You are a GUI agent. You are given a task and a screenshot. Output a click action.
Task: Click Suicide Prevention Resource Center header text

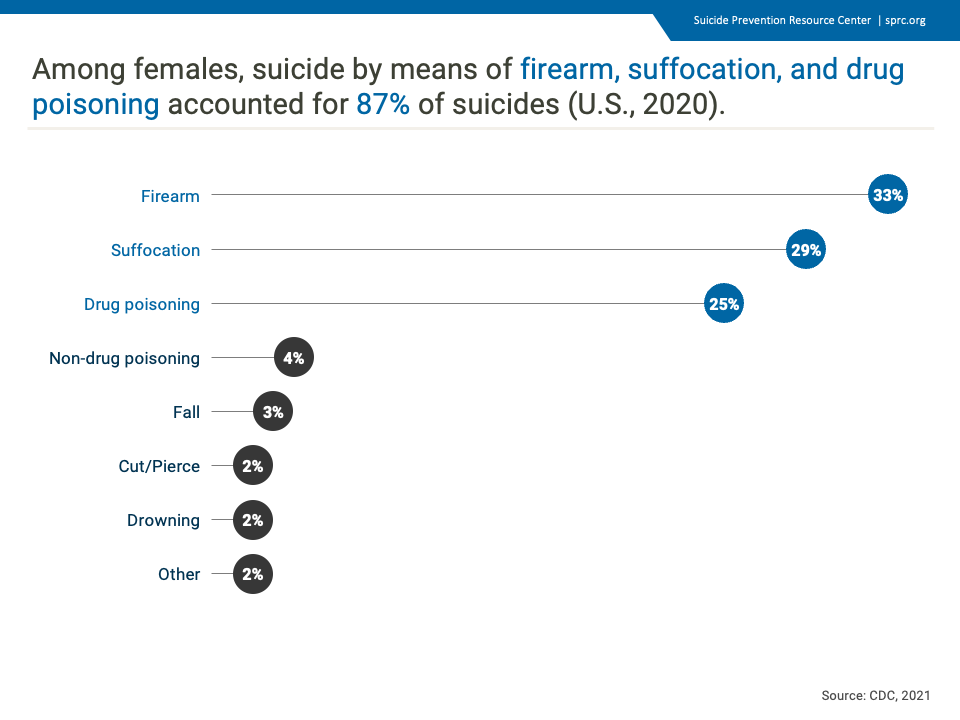pos(782,20)
